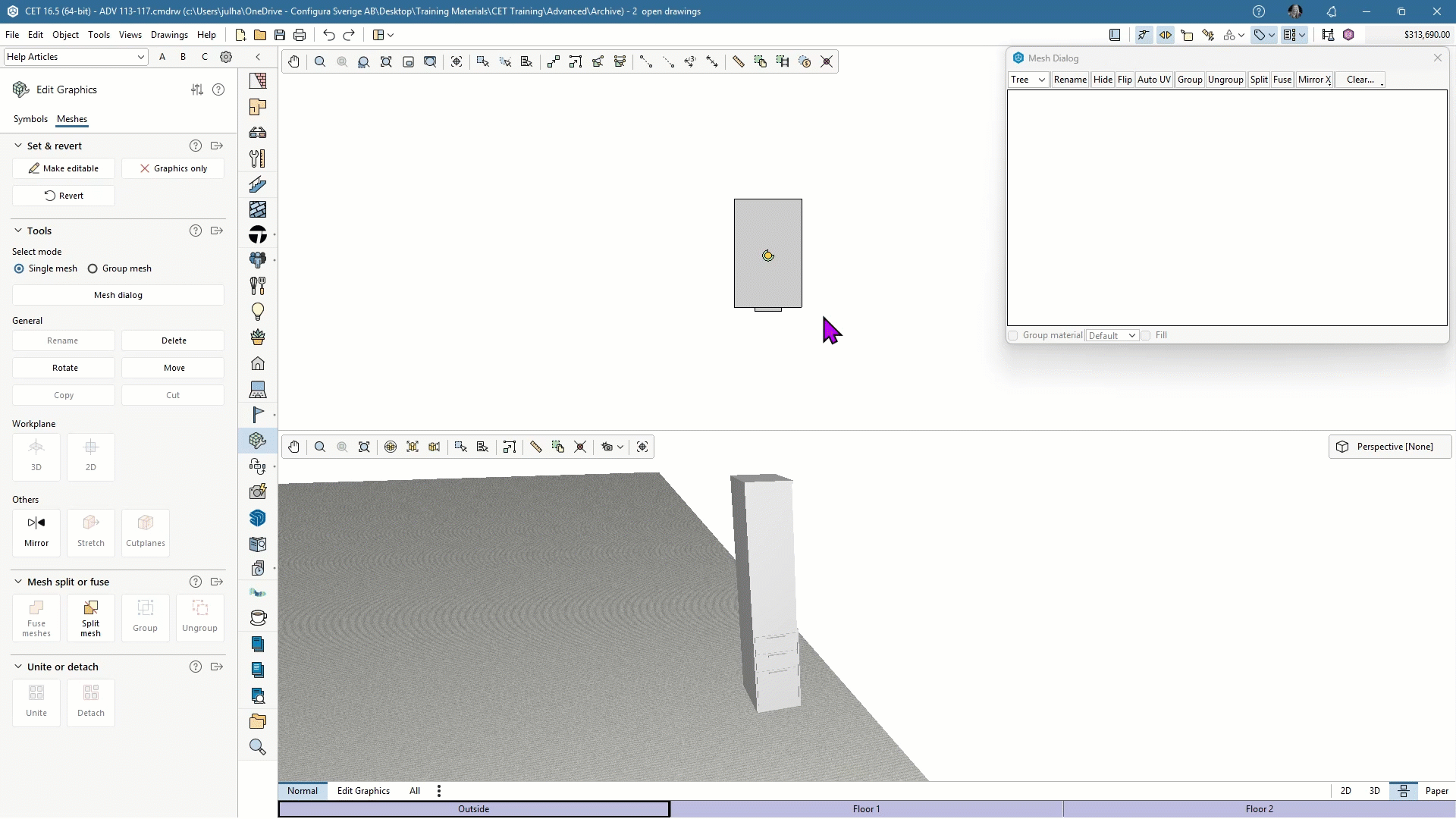The image size is (1456, 819).
Task: Open the Edit Graphics component tab icon
Action: pyautogui.click(x=258, y=441)
